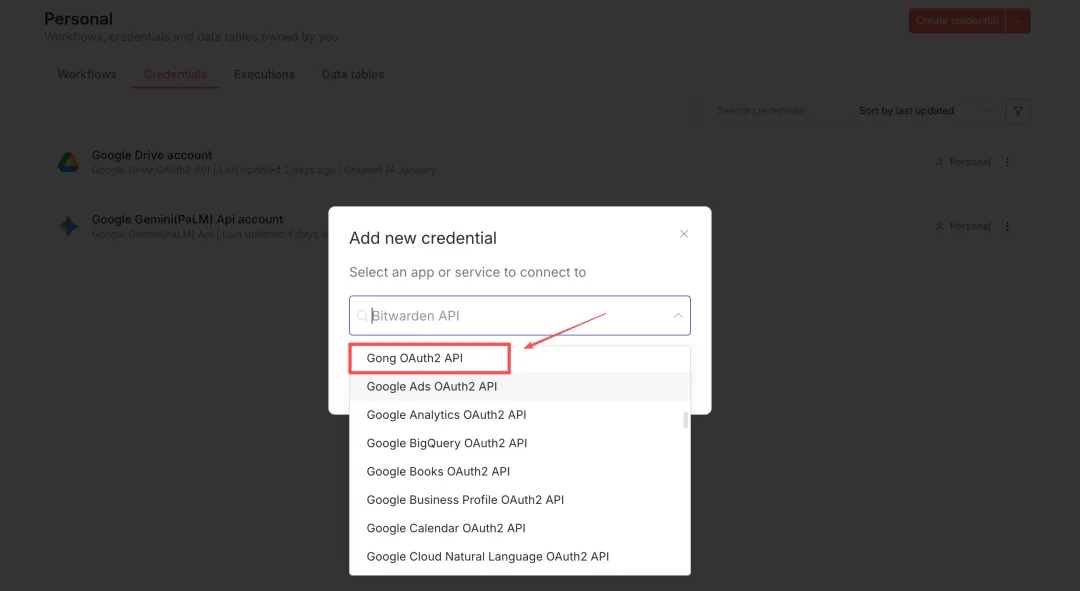Select Gong OAuth2 API from list
Screen dimensions: 1080x591
pyautogui.click(x=415, y=358)
